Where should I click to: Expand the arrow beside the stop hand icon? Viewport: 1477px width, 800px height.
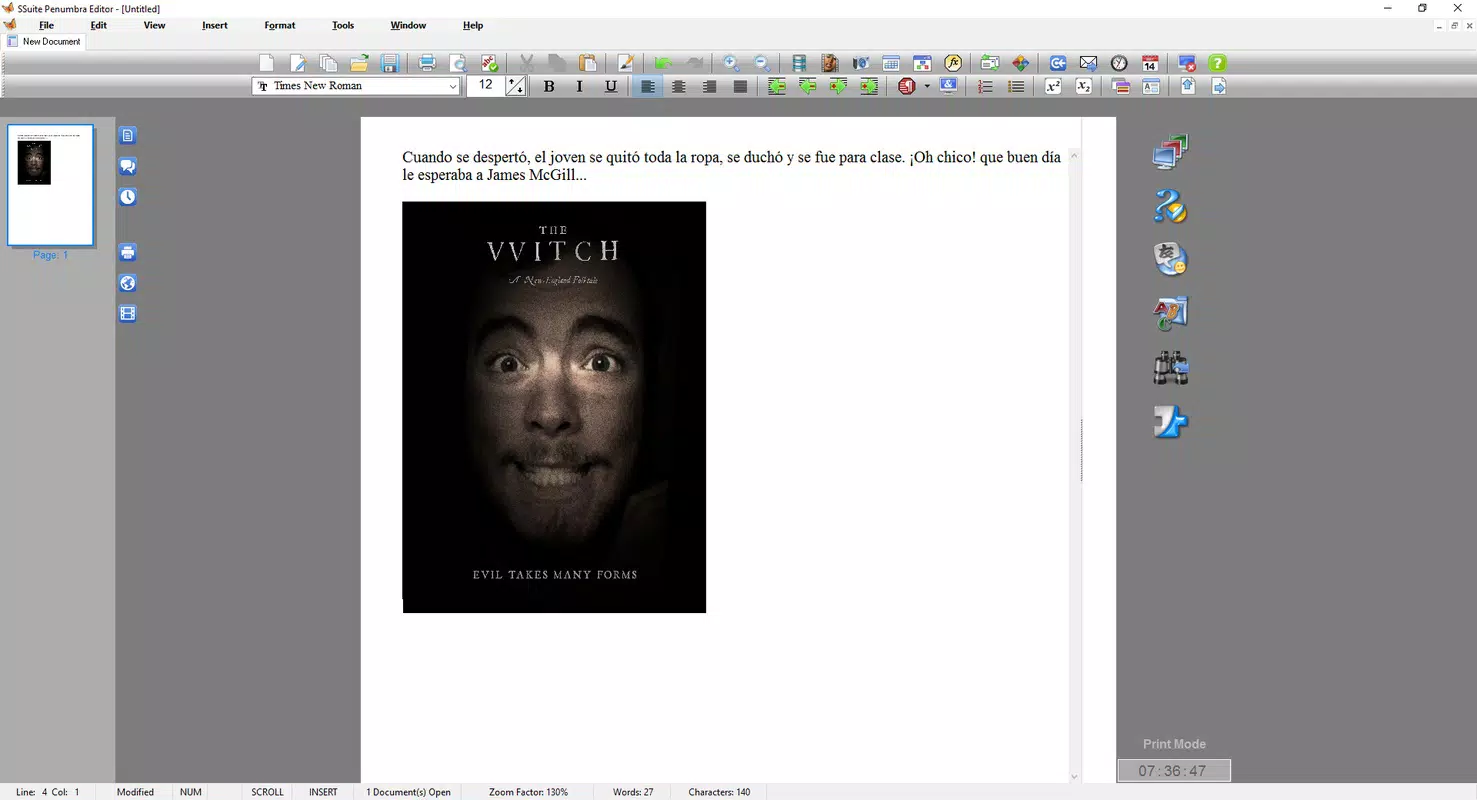pos(927,87)
